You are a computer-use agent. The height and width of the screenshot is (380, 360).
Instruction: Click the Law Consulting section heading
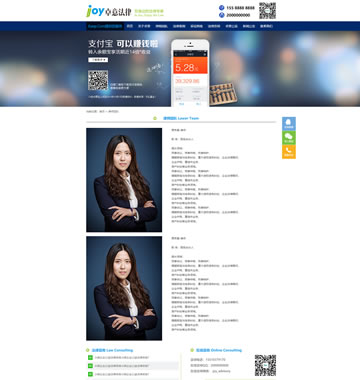pyautogui.click(x=112, y=350)
